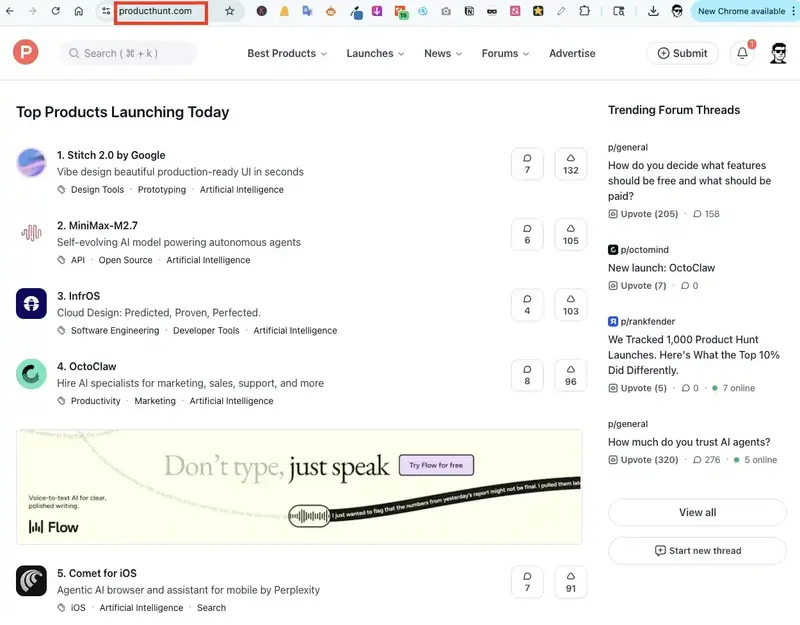Open the OctoClaw product logo

[x=31, y=374]
